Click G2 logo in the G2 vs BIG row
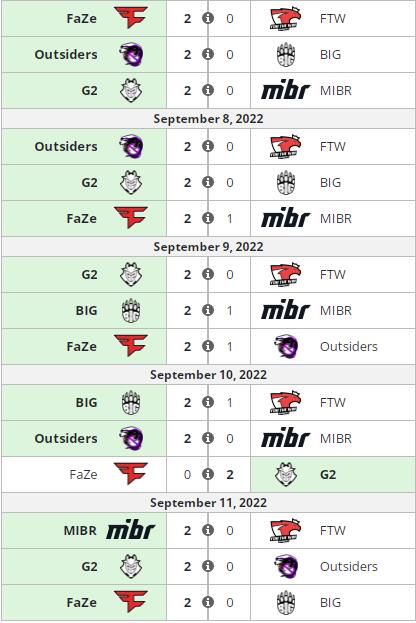Screen dimensions: 416x623 pos(131,182)
